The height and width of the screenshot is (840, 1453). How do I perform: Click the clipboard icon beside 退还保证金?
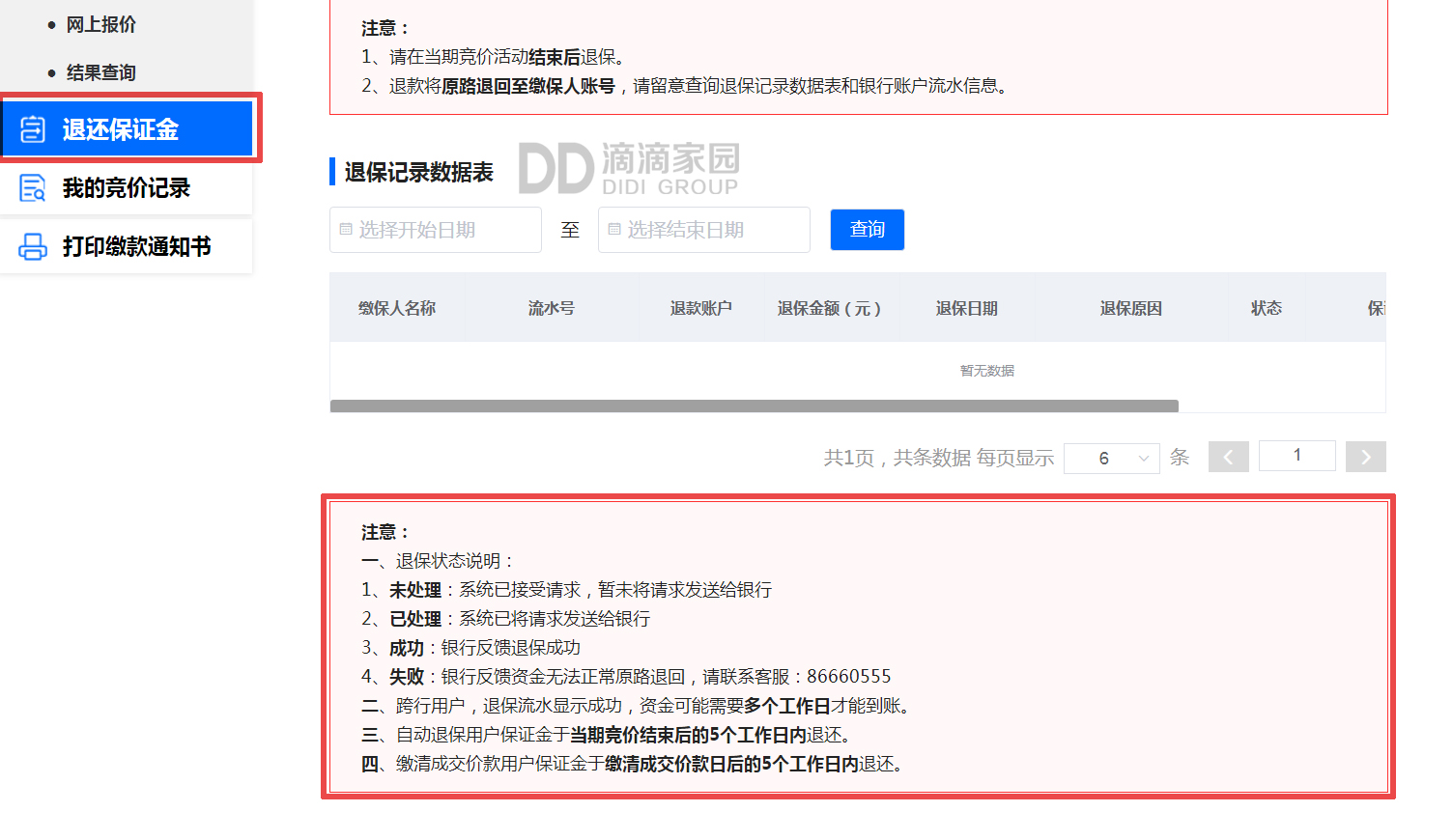33,128
